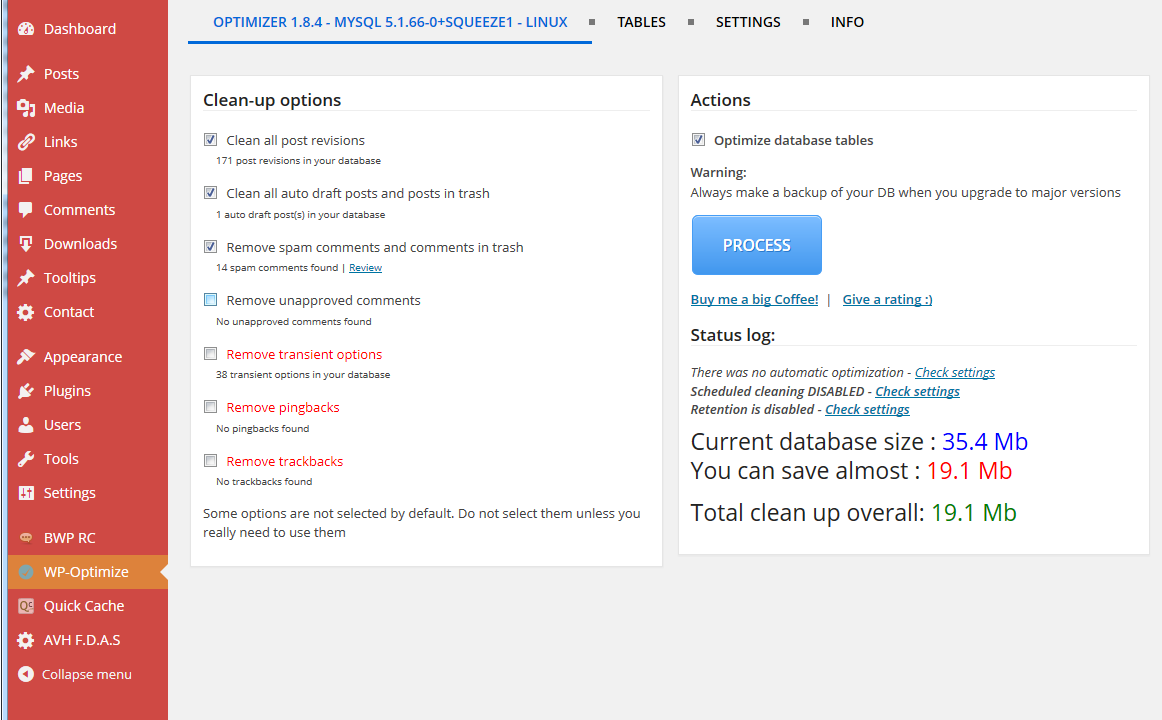Image resolution: width=1162 pixels, height=720 pixels.
Task: Click the Media icon in sidebar
Action: point(26,108)
